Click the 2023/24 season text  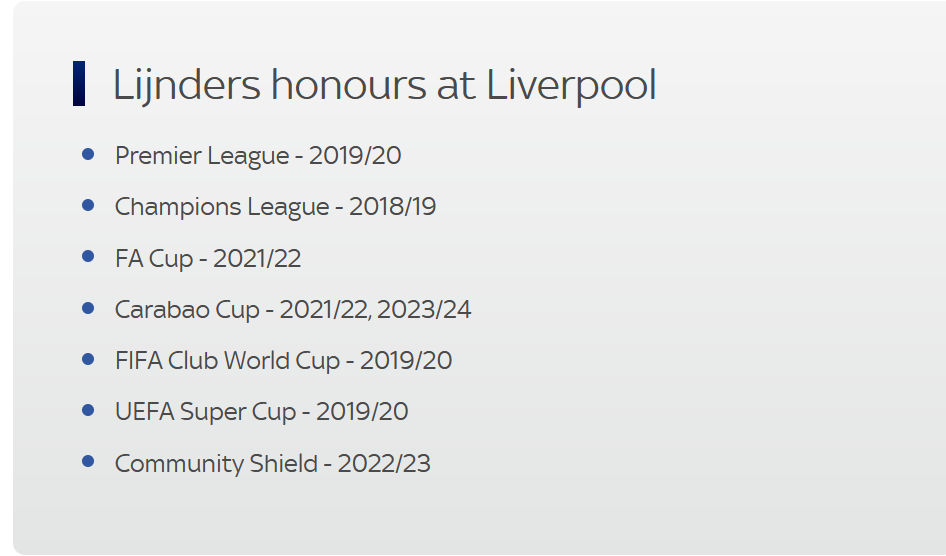point(424,310)
